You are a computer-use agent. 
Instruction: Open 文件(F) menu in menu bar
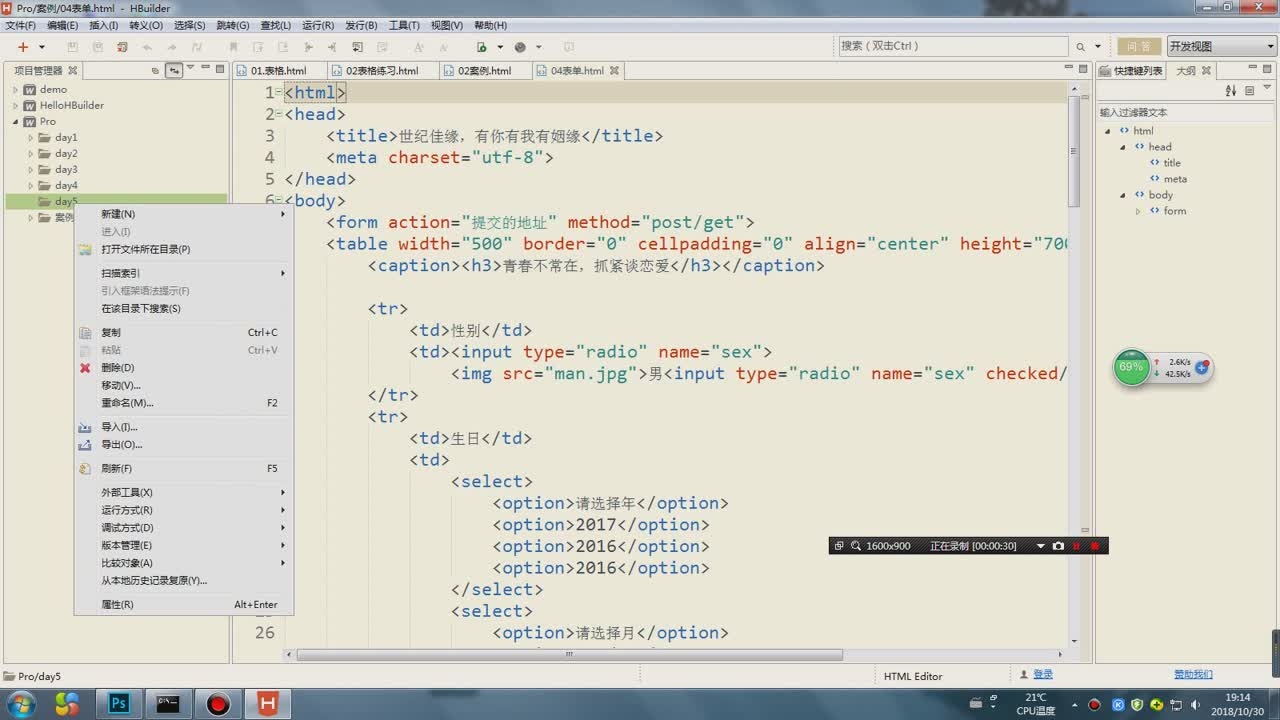tap(20, 25)
